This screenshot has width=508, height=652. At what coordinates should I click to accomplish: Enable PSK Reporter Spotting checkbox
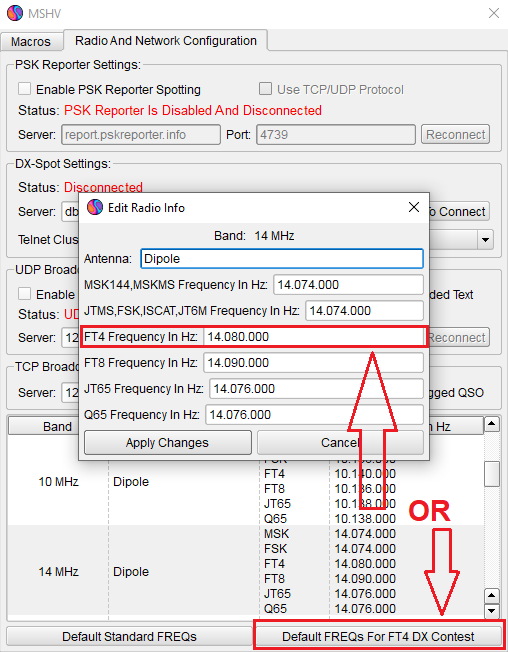(x=25, y=89)
